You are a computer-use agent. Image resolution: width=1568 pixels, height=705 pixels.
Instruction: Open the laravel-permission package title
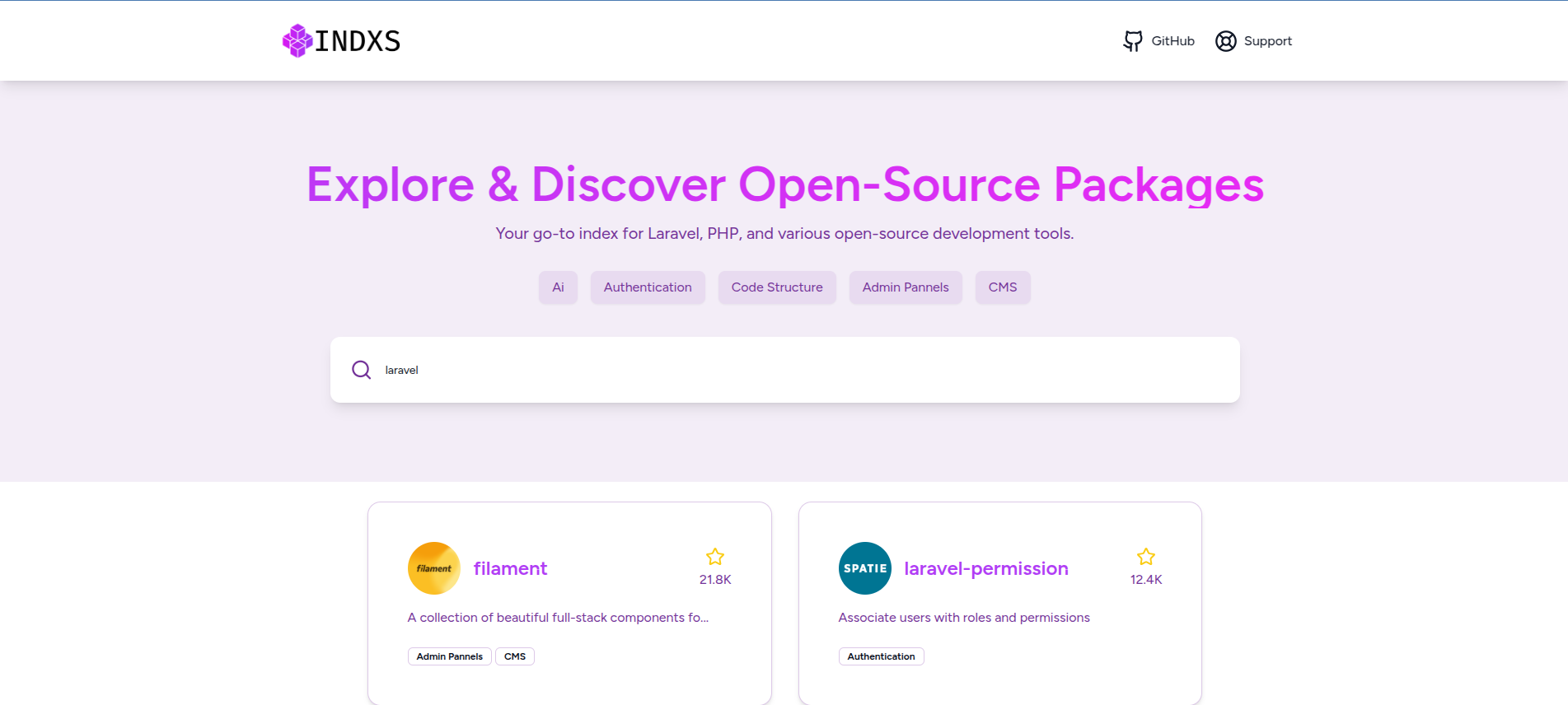(x=986, y=568)
